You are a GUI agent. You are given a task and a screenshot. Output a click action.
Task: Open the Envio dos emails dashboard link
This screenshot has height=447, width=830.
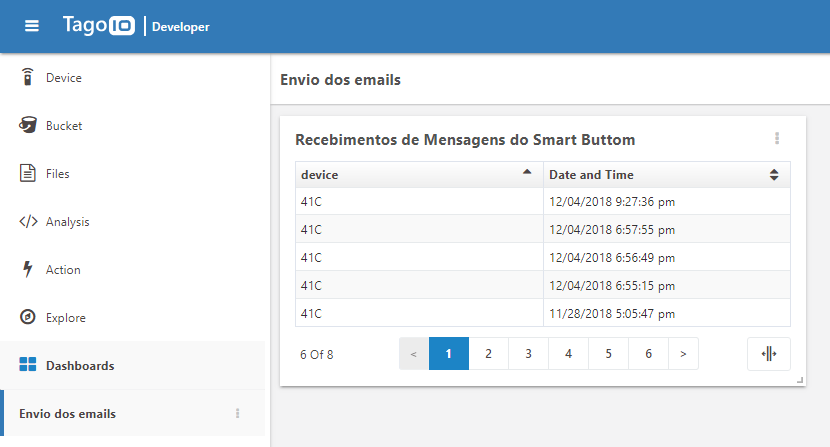click(x=67, y=414)
